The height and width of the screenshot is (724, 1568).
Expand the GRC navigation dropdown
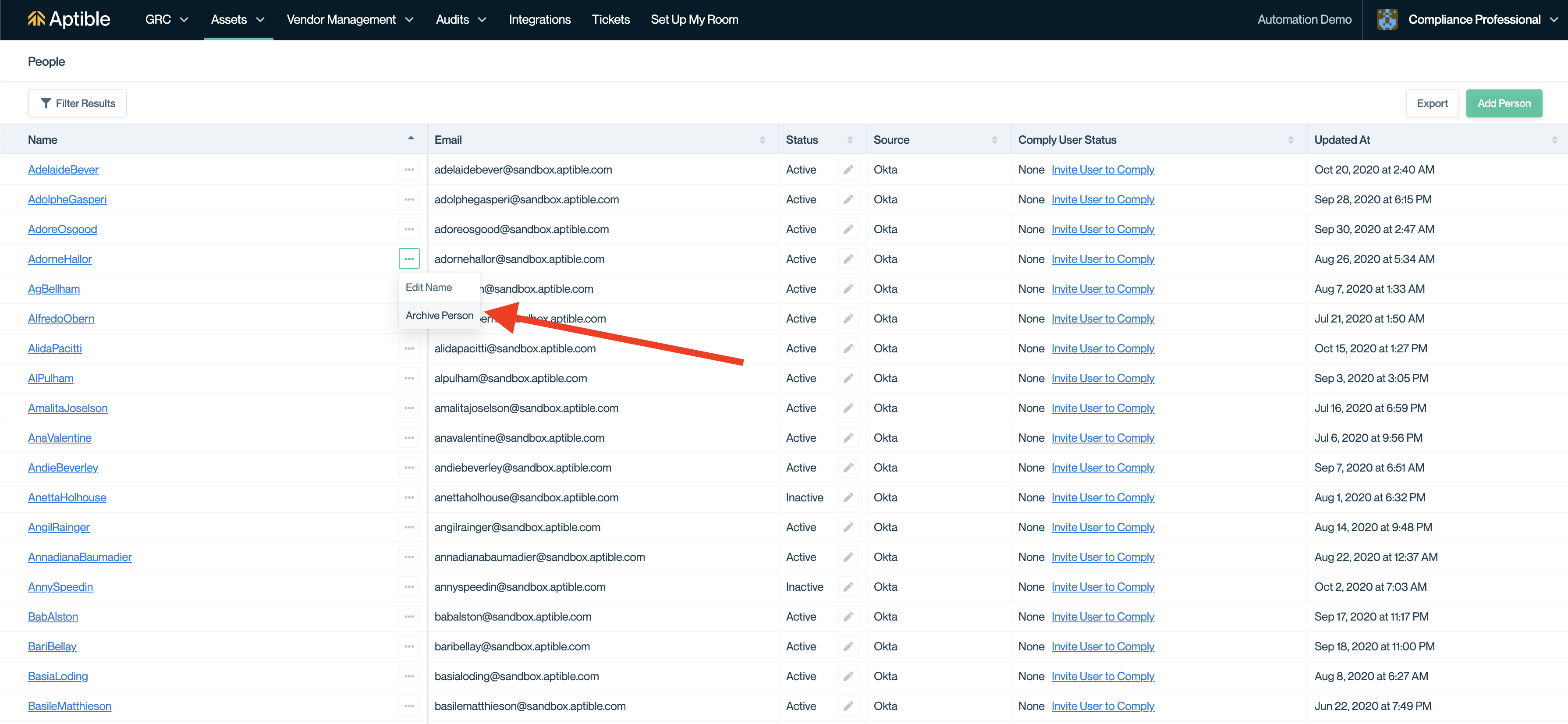(x=166, y=19)
